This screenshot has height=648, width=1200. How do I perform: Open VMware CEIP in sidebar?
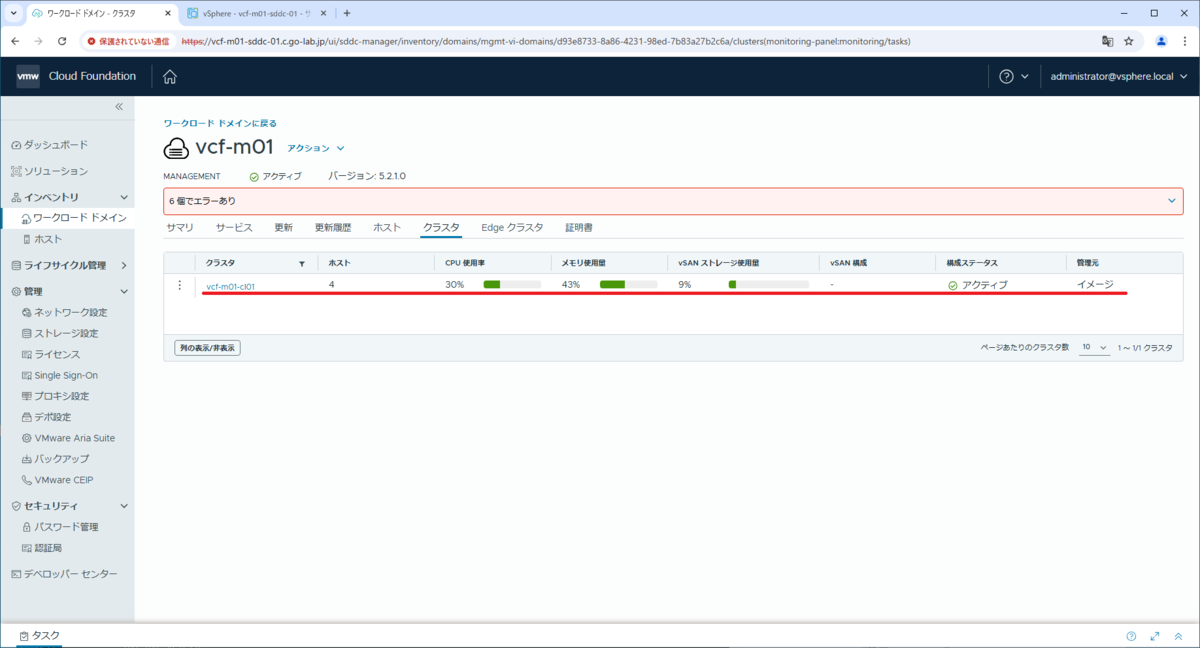click(x=58, y=480)
